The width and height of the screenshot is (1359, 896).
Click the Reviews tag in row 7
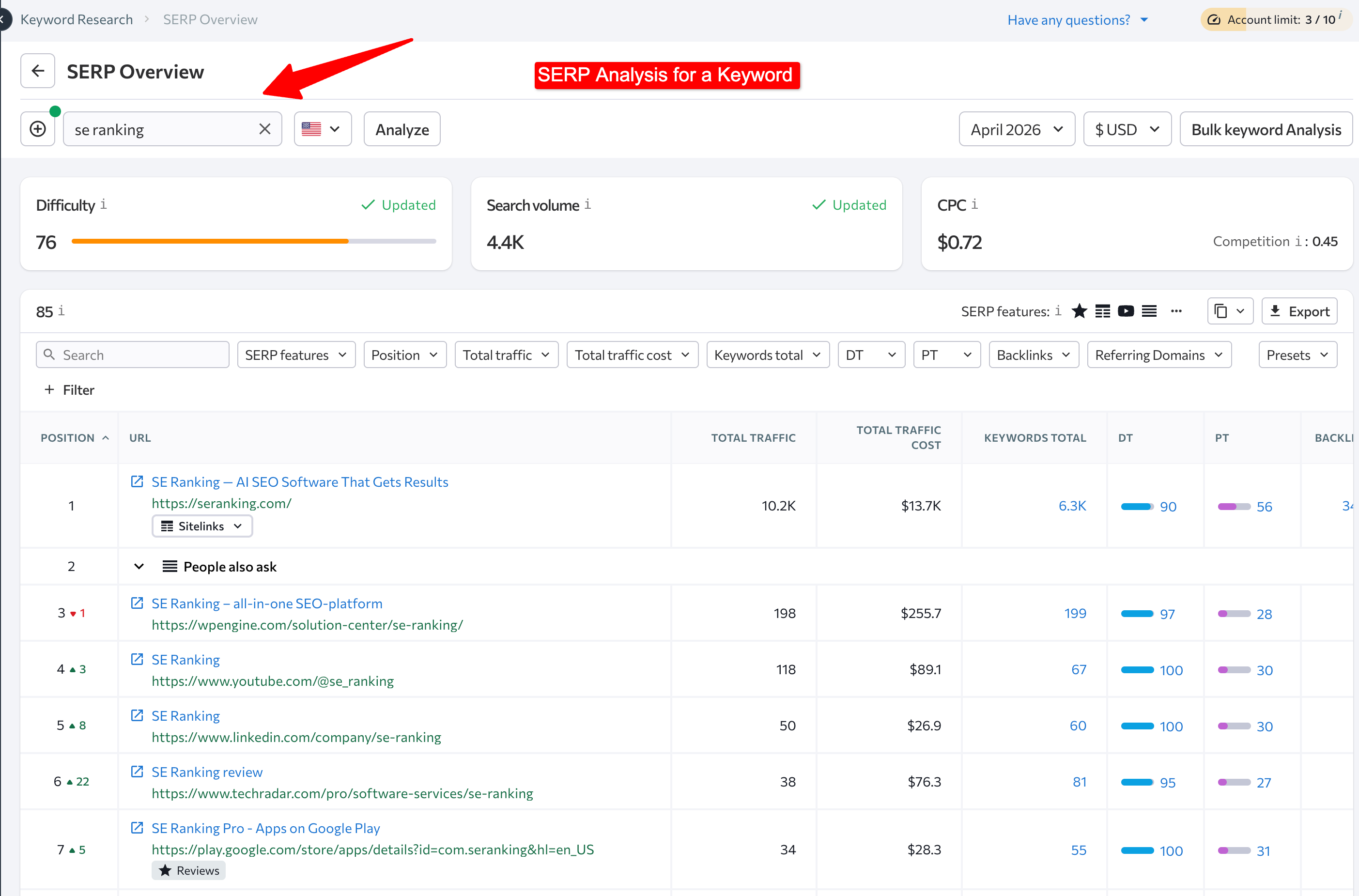(x=188, y=870)
